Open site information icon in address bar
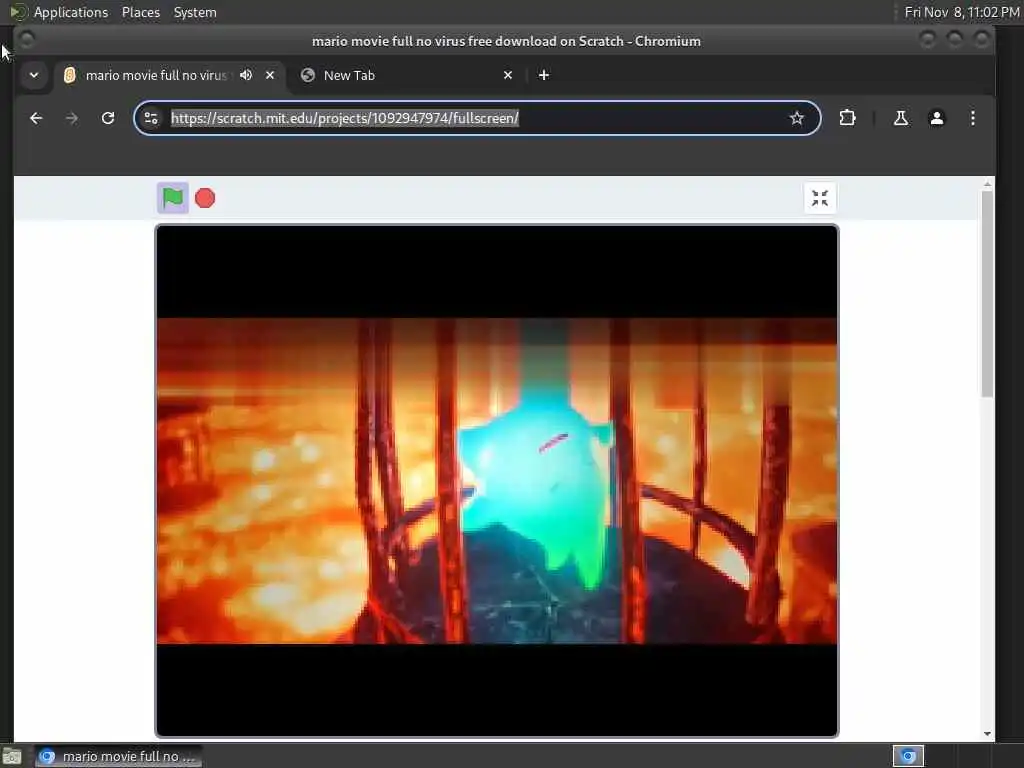Viewport: 1024px width, 768px height. click(151, 118)
